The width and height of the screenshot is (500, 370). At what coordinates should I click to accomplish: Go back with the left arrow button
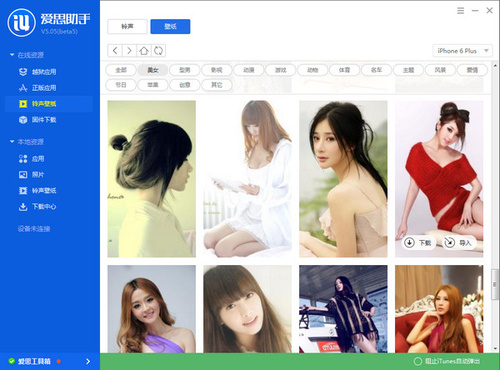[115, 51]
